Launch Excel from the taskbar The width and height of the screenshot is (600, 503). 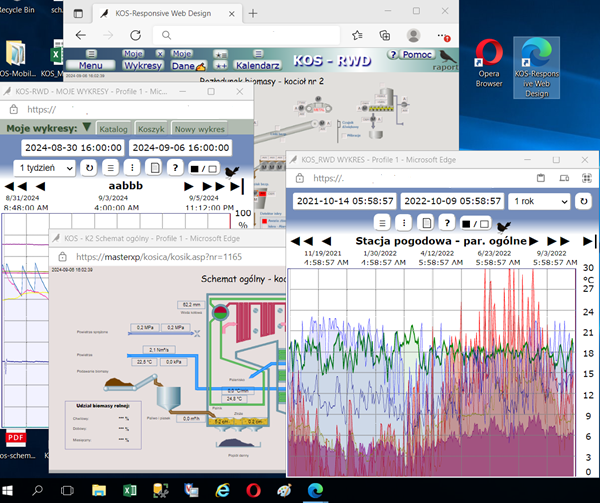tap(130, 489)
